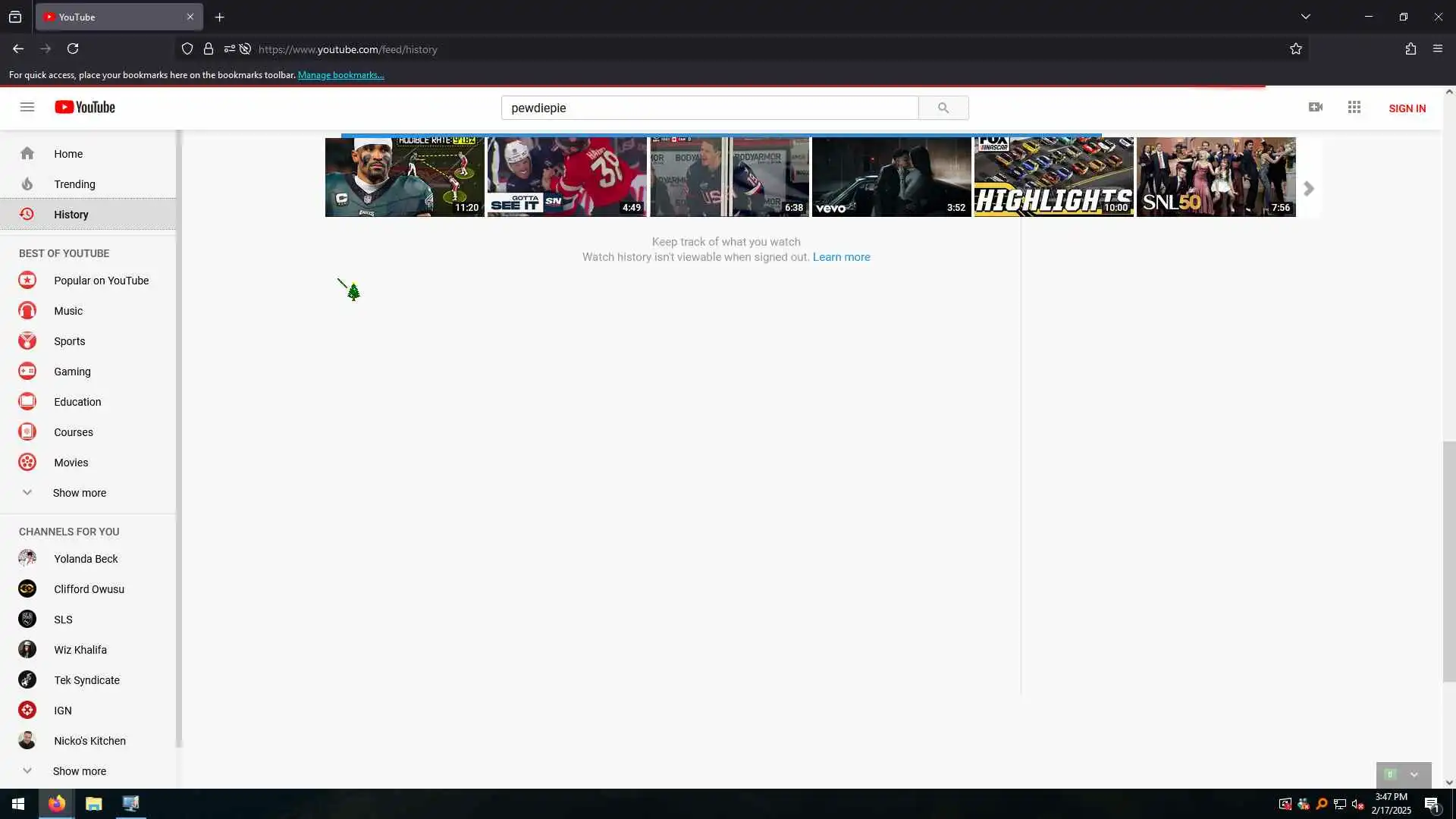This screenshot has height=819, width=1456.
Task: Expand Show more under Channels For You
Action: tap(79, 771)
